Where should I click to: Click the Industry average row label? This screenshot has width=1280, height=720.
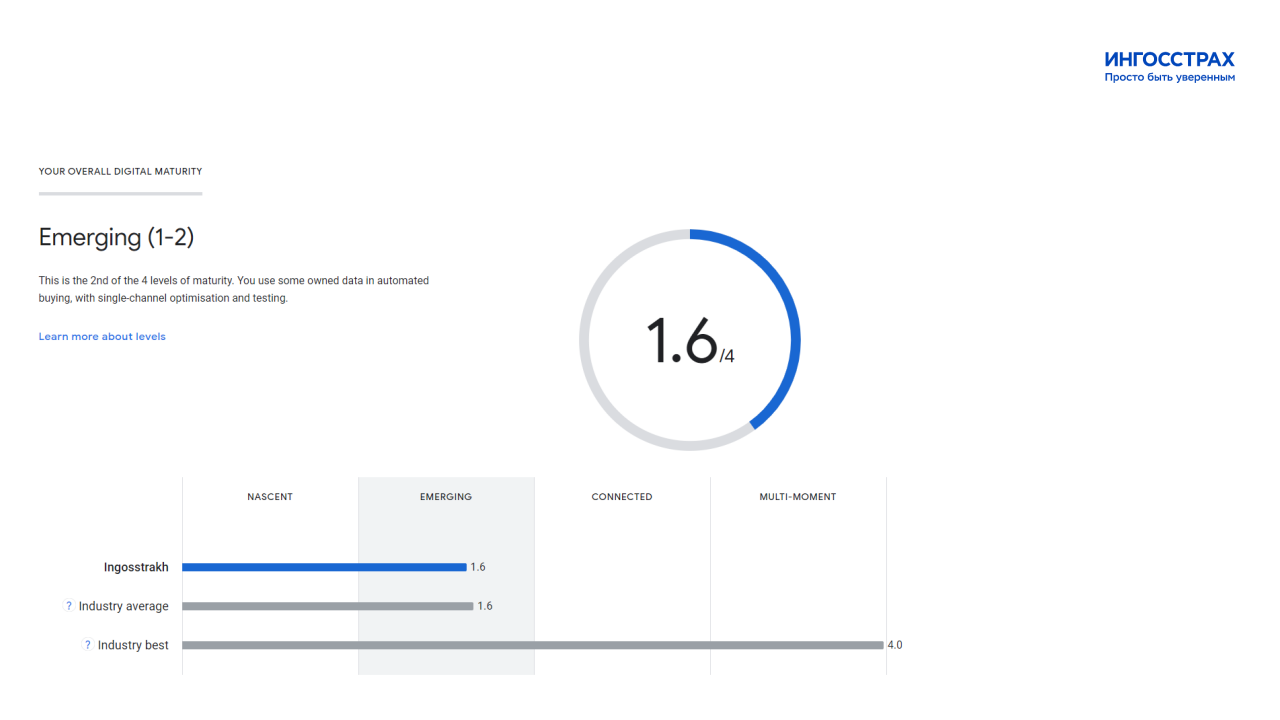[124, 606]
